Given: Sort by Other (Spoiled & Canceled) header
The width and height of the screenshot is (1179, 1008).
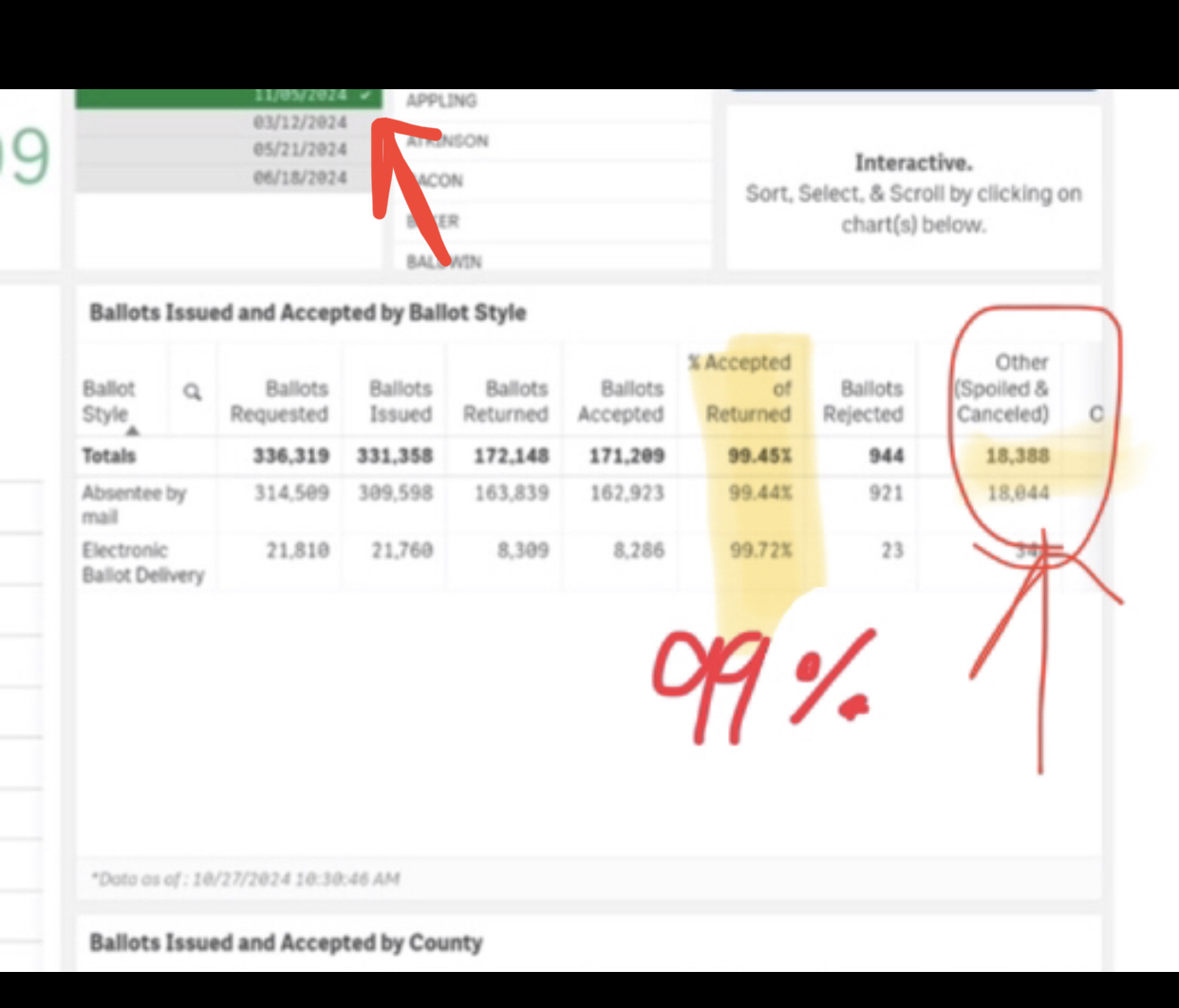Looking at the screenshot, I should pyautogui.click(x=1002, y=388).
